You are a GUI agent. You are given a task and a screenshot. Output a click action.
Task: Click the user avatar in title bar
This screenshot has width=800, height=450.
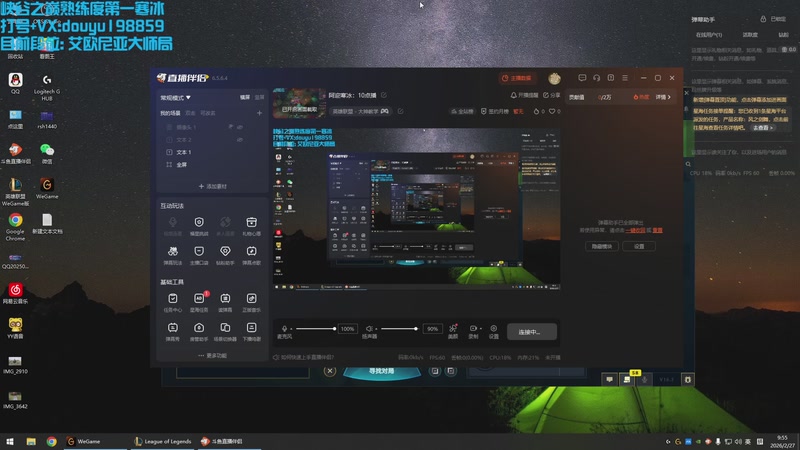click(x=554, y=78)
